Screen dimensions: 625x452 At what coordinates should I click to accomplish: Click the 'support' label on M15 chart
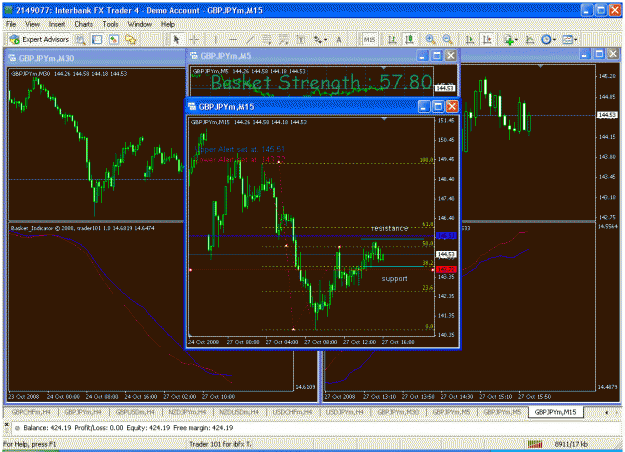pos(394,278)
